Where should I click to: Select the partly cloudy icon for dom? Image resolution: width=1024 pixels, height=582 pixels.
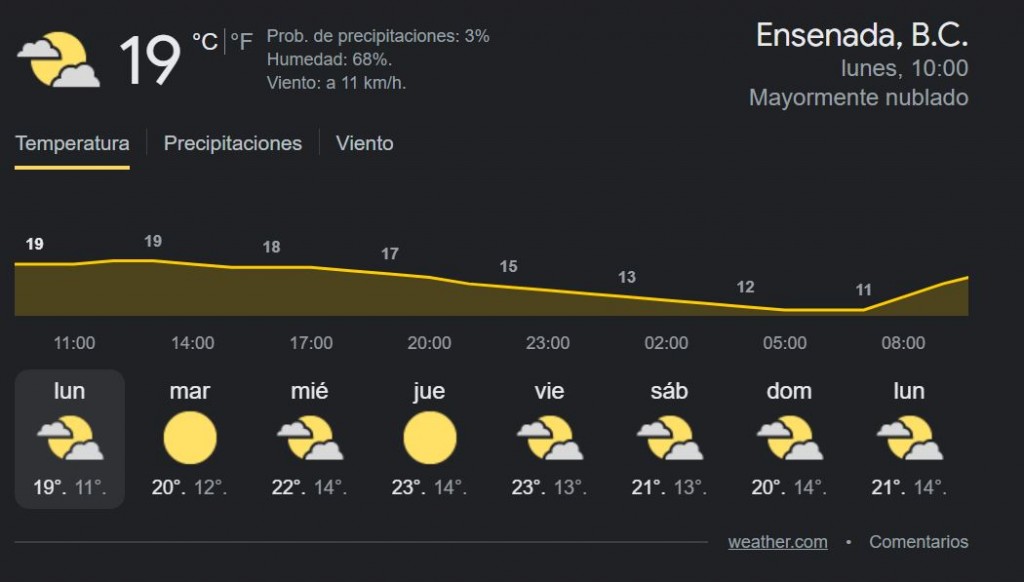[x=790, y=438]
